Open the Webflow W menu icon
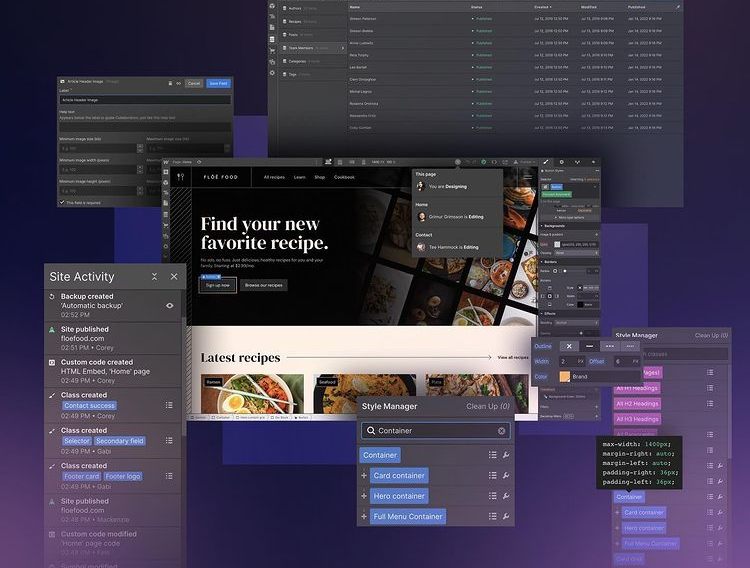 (x=165, y=162)
